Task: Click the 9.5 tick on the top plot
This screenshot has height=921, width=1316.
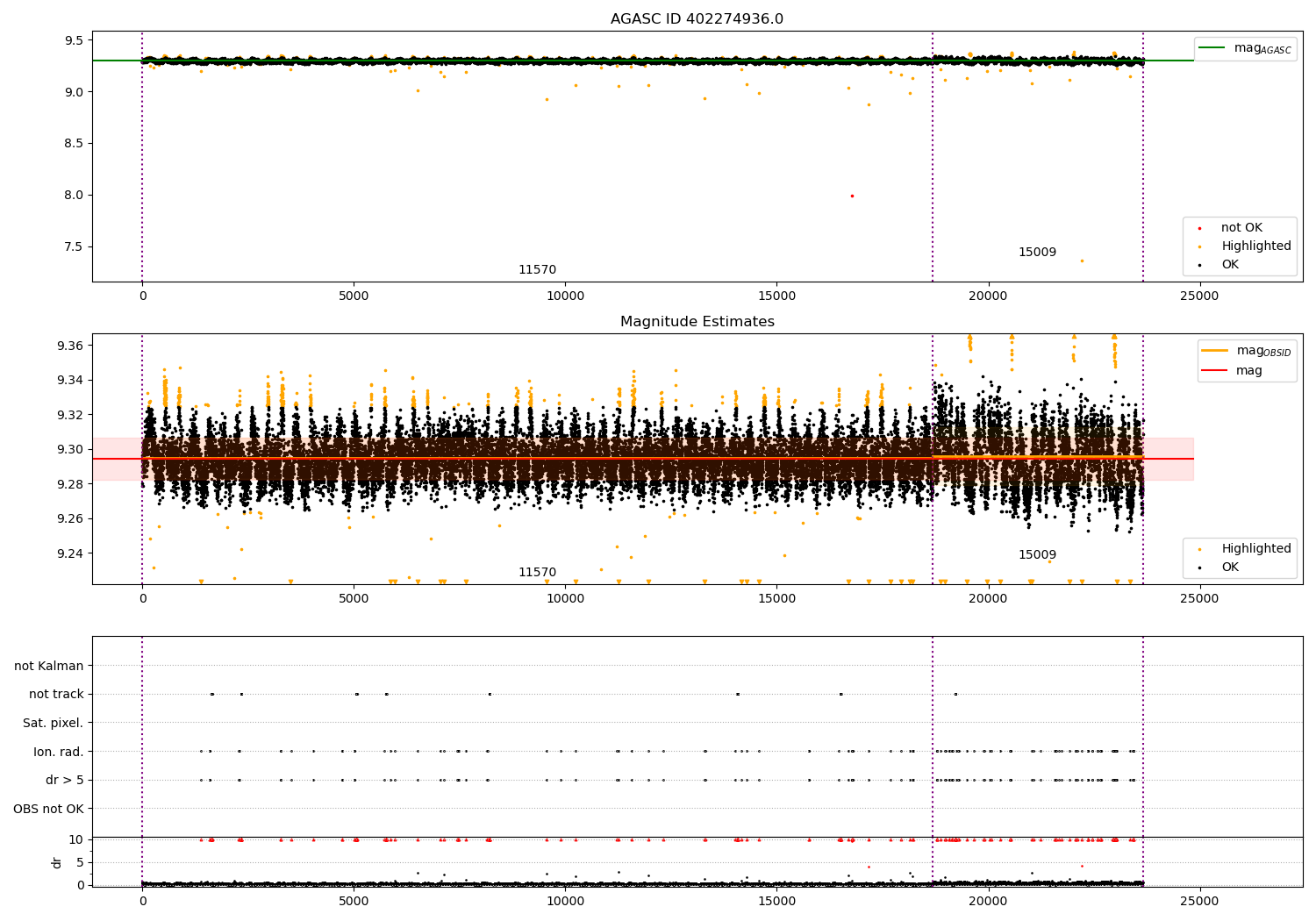Action: pos(74,40)
